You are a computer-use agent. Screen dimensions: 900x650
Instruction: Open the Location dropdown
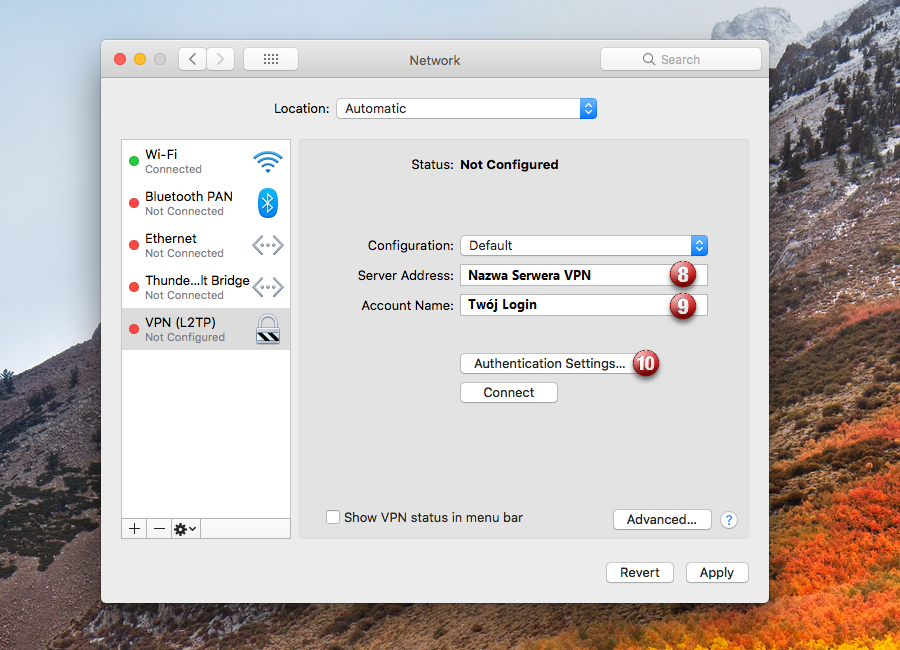(467, 109)
